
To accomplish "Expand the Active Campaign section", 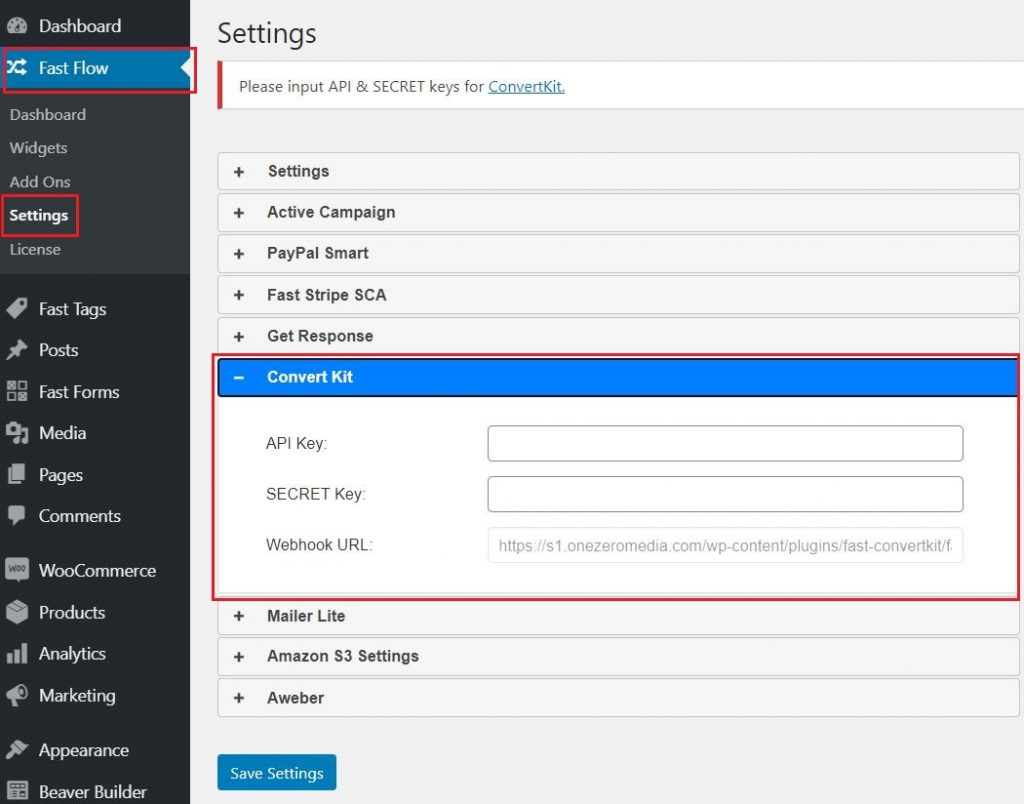I will [x=618, y=212].
